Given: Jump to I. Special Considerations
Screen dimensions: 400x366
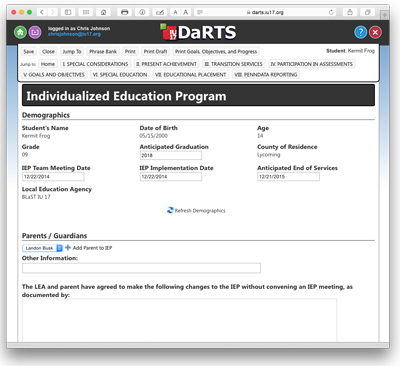Looking at the screenshot, I should tap(96, 64).
